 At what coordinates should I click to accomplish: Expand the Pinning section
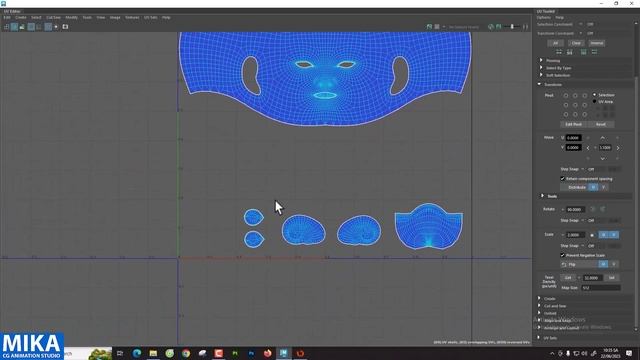tap(542, 60)
